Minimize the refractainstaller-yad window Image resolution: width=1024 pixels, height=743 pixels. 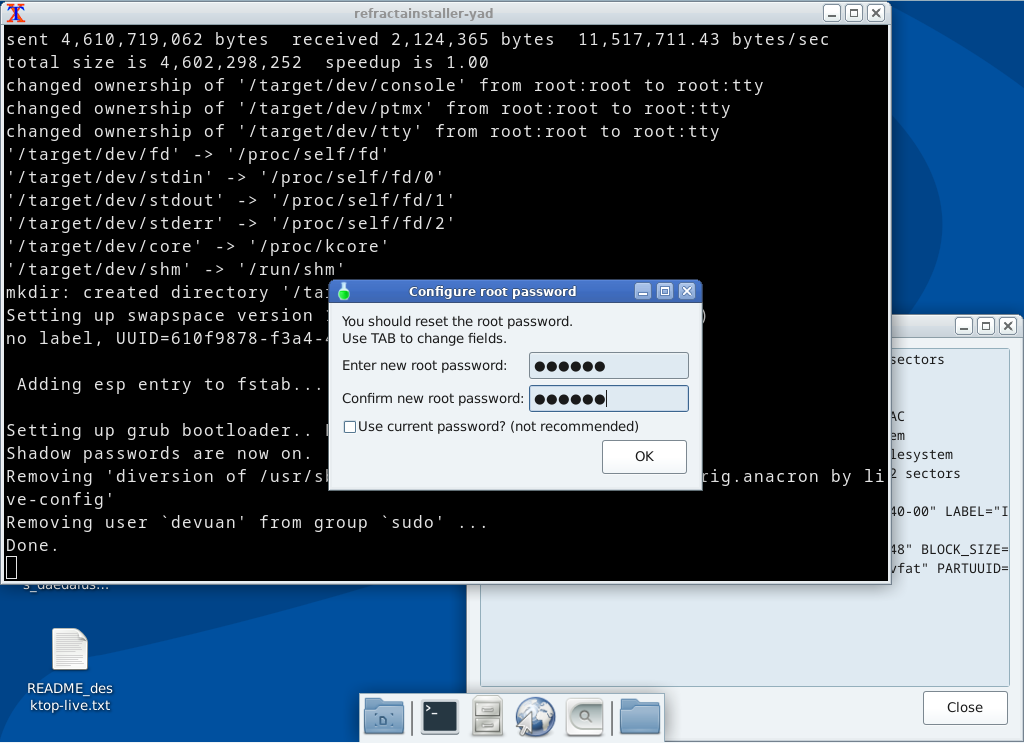(x=831, y=12)
